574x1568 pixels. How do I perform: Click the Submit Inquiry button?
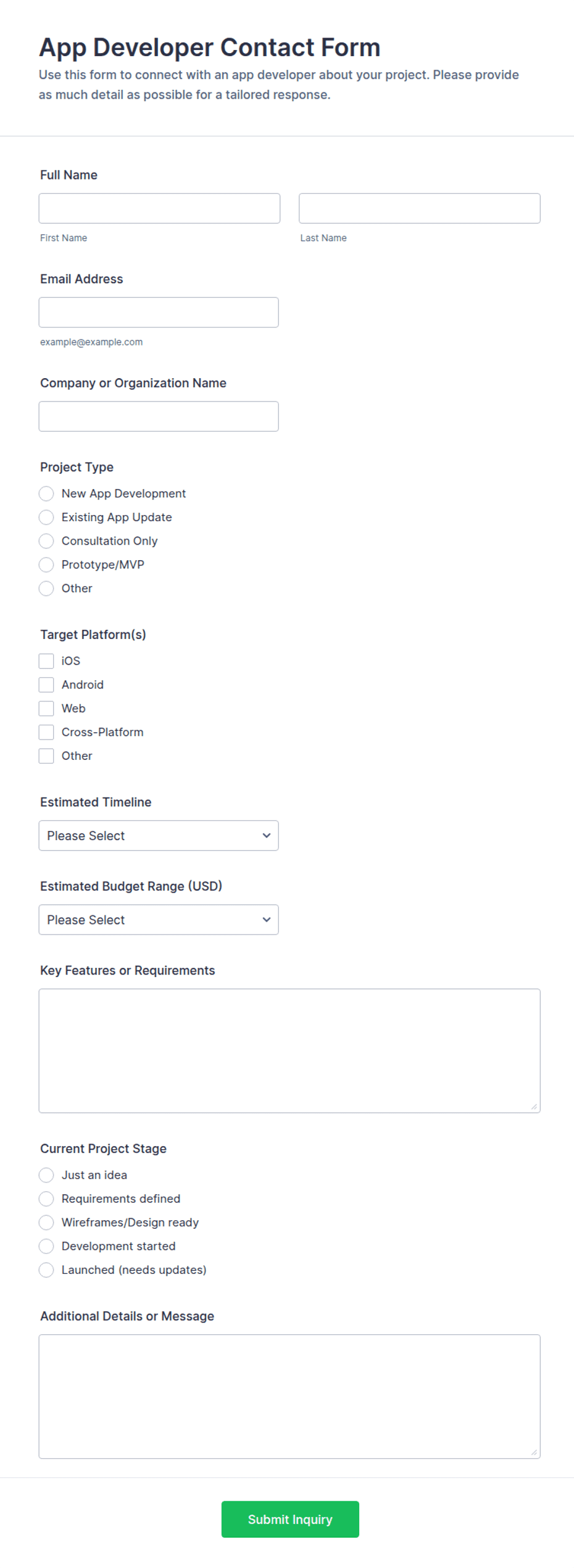click(x=290, y=1519)
